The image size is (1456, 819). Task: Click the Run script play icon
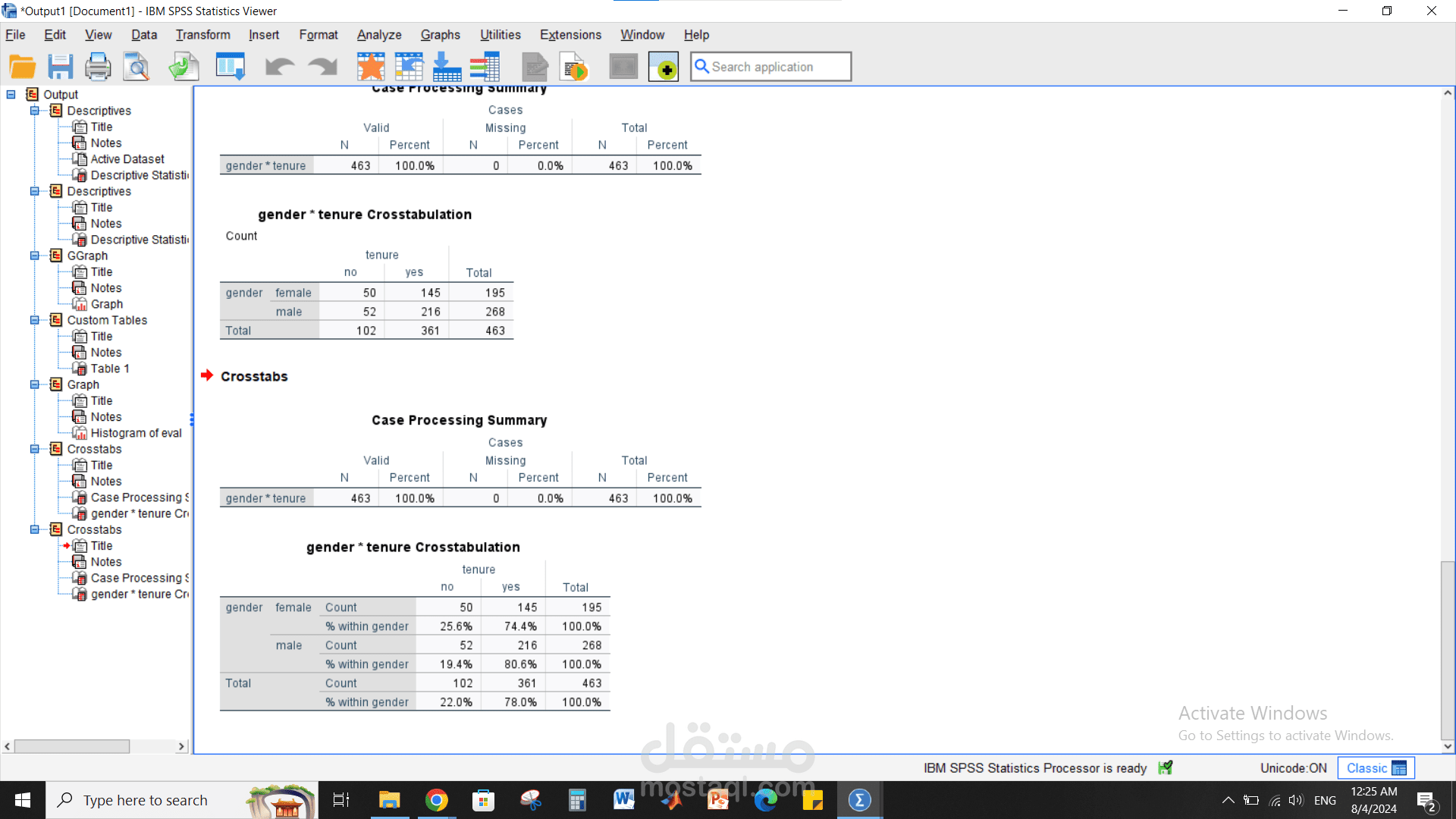574,67
